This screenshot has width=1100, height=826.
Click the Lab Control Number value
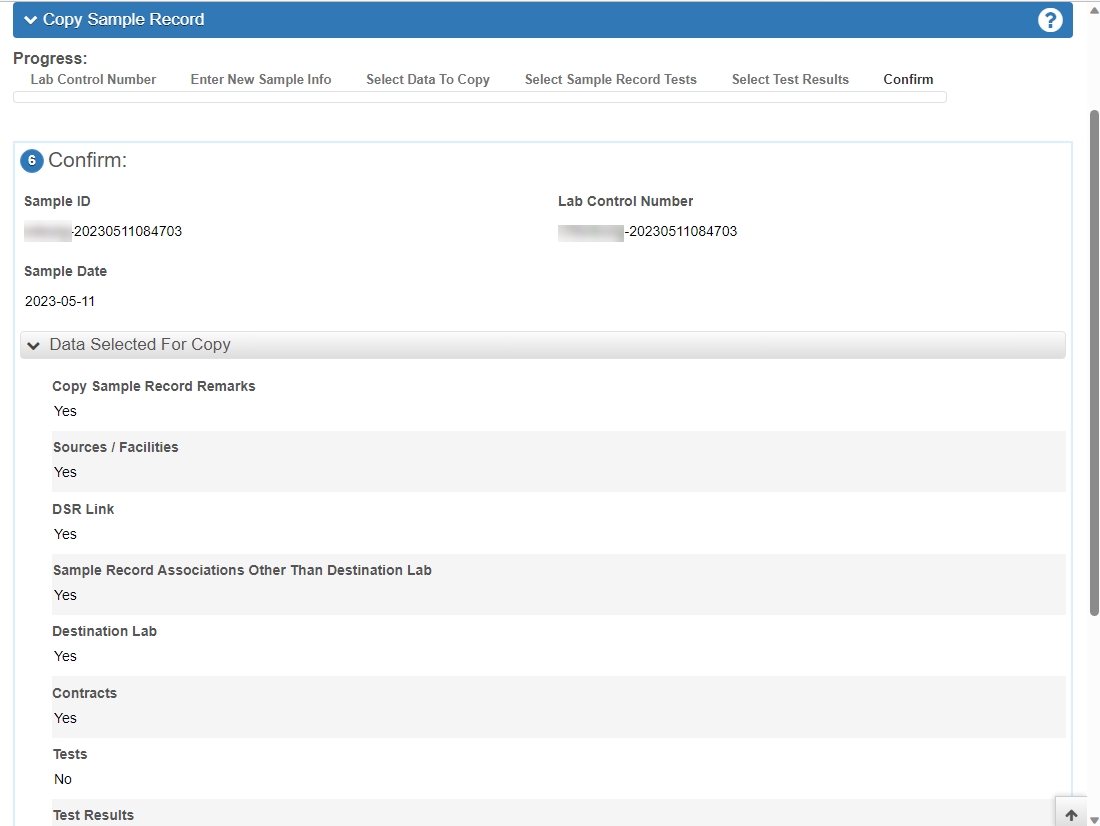[648, 232]
